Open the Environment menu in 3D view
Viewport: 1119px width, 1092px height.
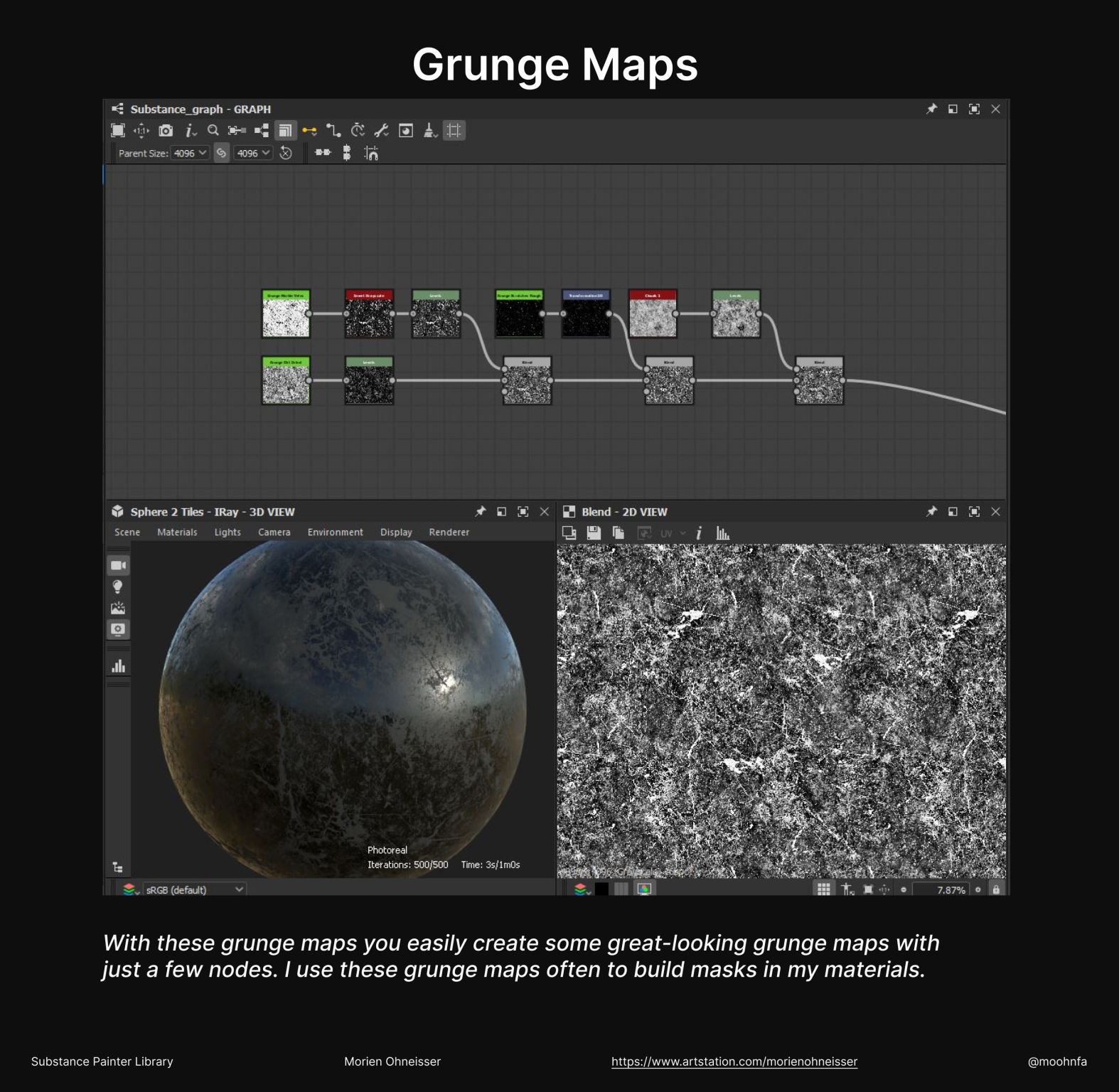[x=335, y=532]
